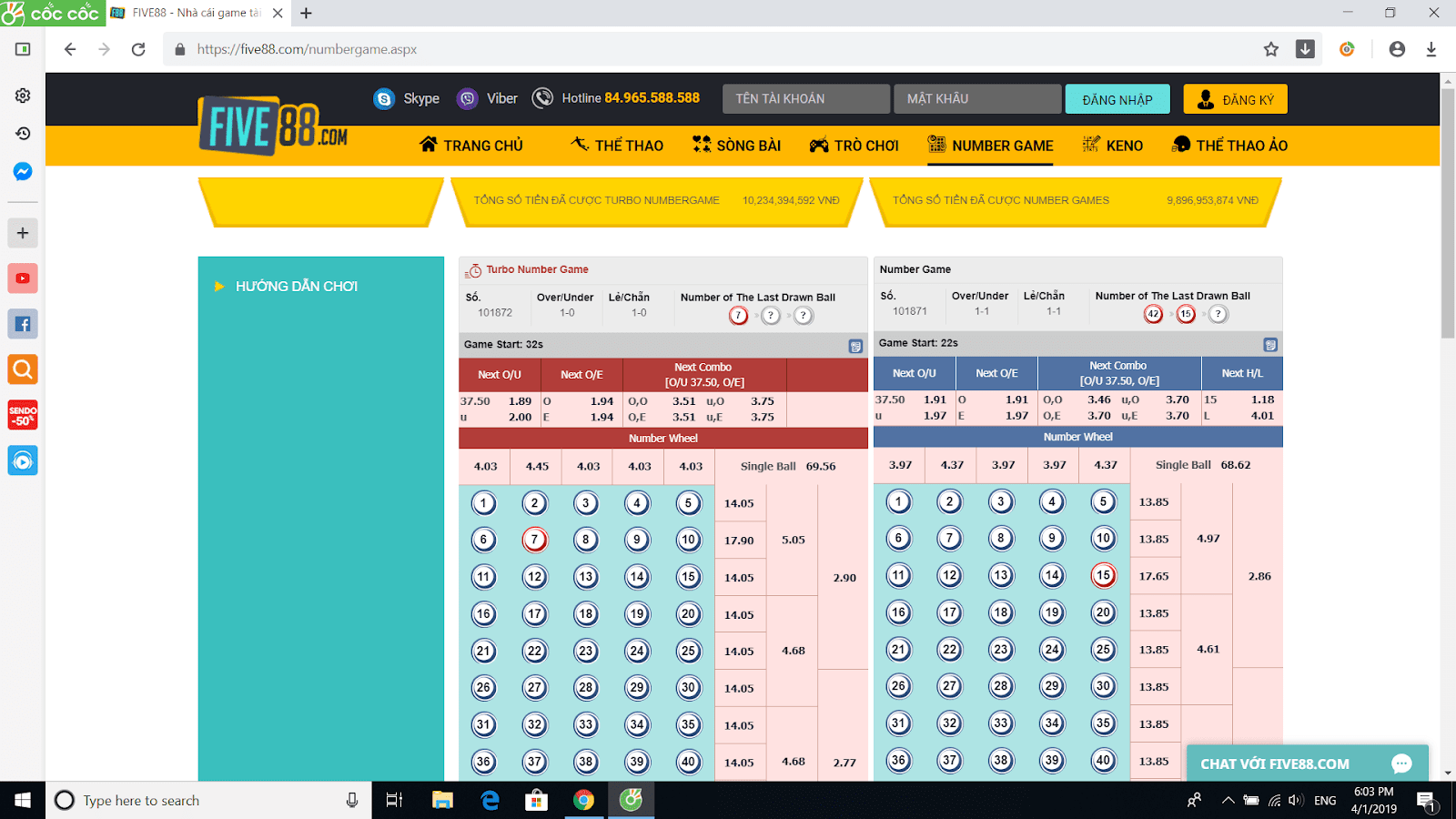This screenshot has width=1456, height=819.
Task: Open the TRANG CHỦ menu
Action: 471,146
